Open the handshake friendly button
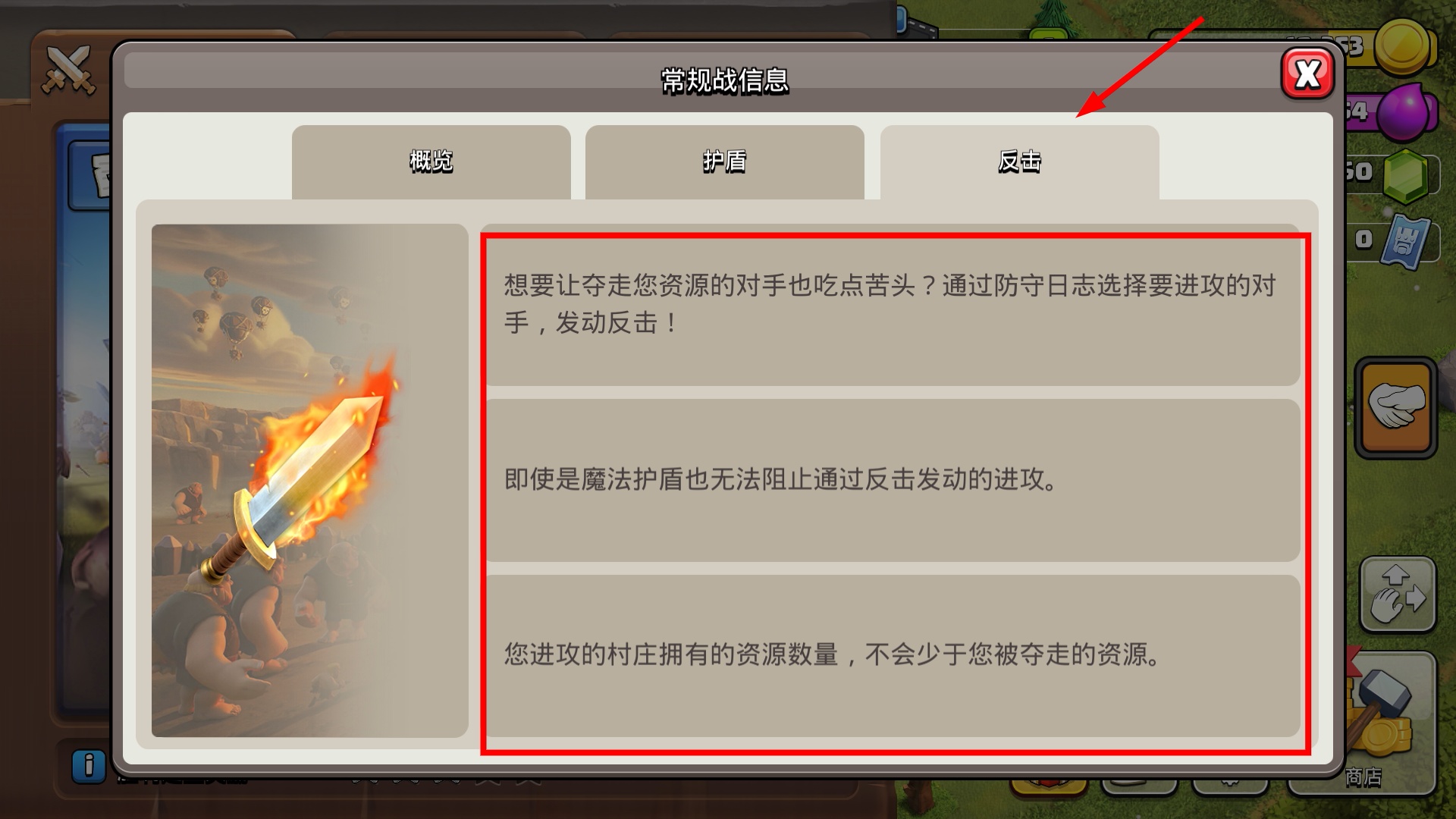 pos(1396,407)
